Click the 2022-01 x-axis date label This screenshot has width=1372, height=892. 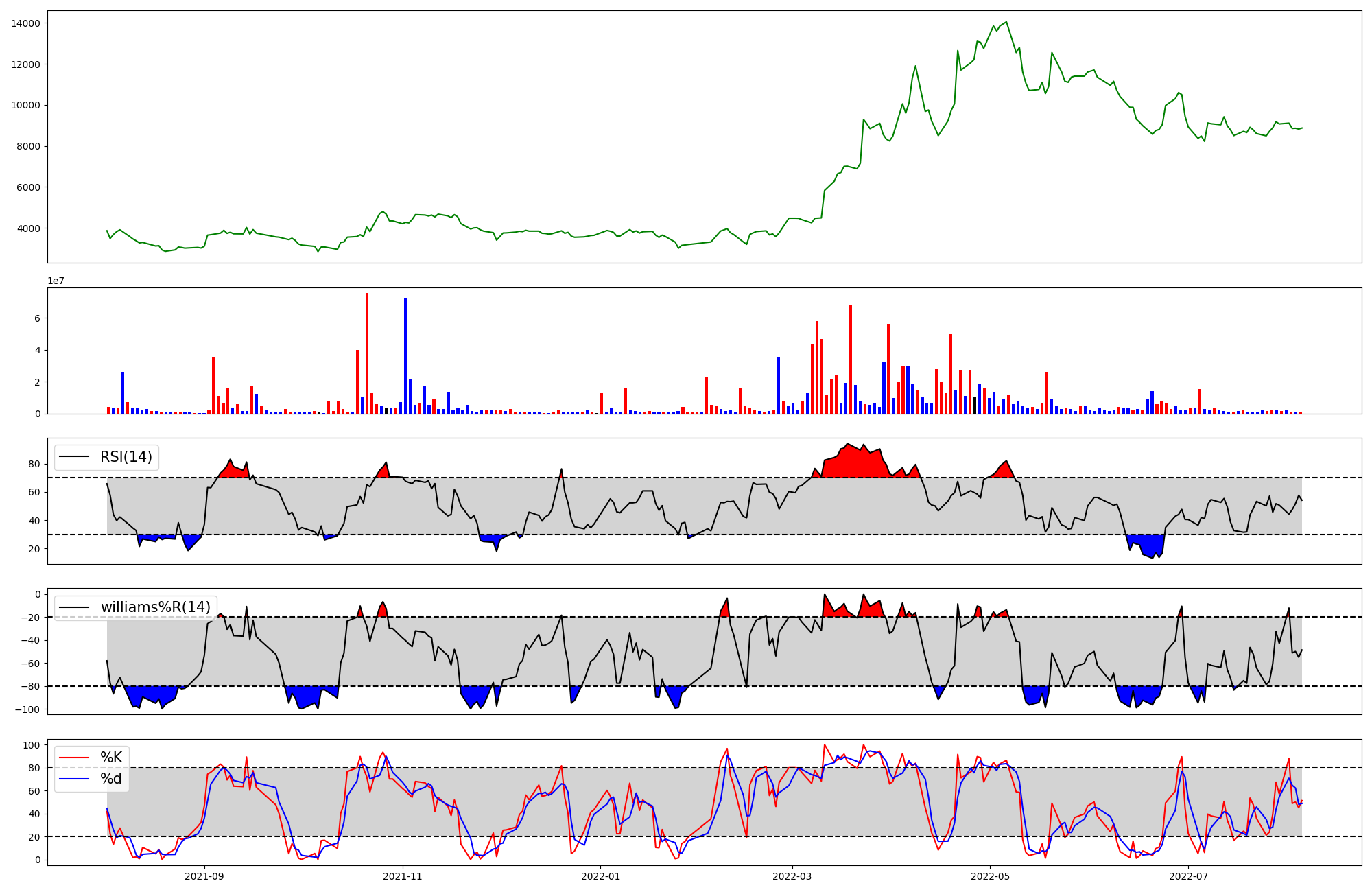point(601,876)
